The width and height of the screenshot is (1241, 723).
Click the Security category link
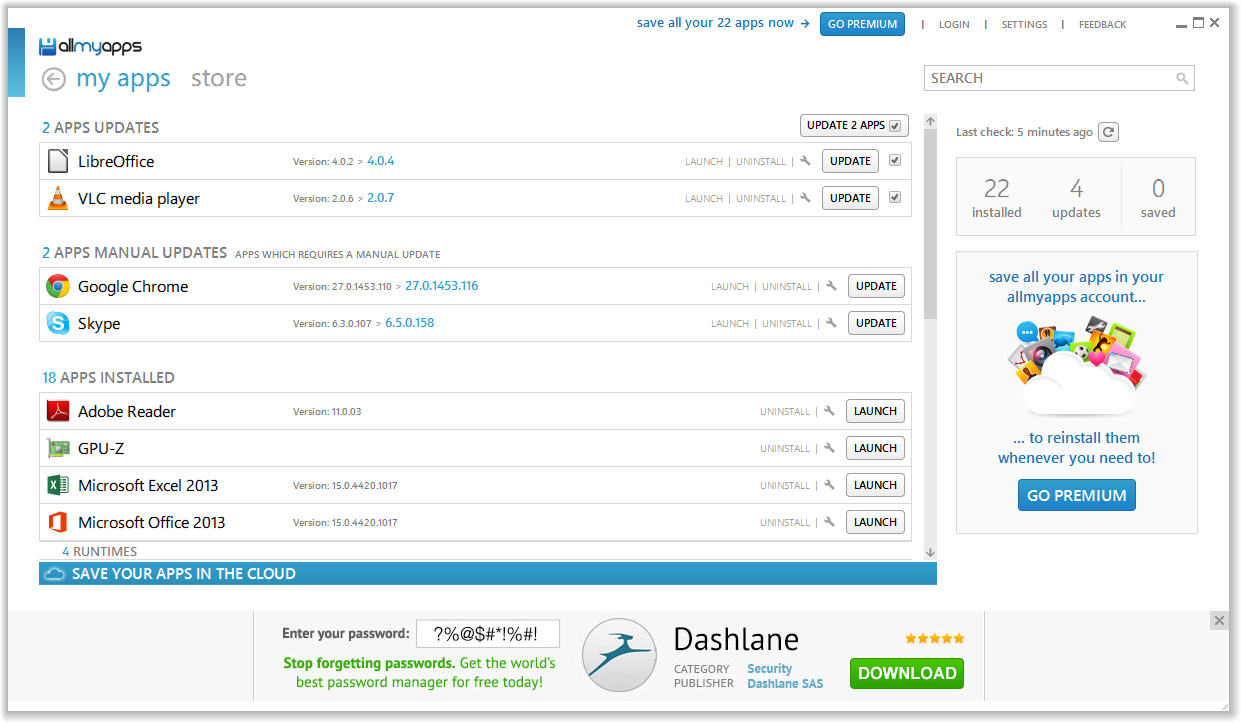[769, 668]
